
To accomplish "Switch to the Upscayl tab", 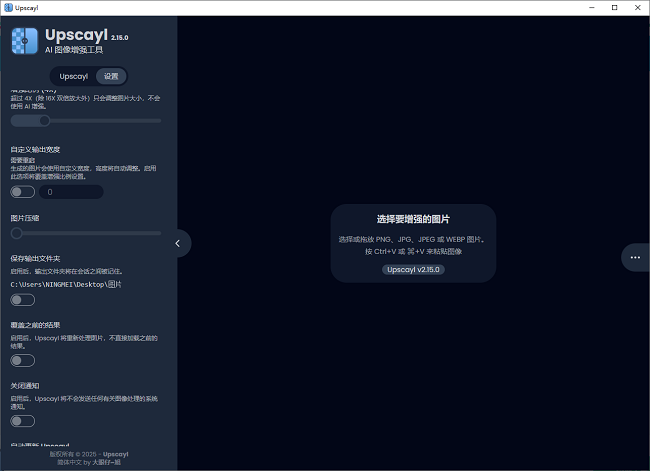I will click(x=73, y=76).
